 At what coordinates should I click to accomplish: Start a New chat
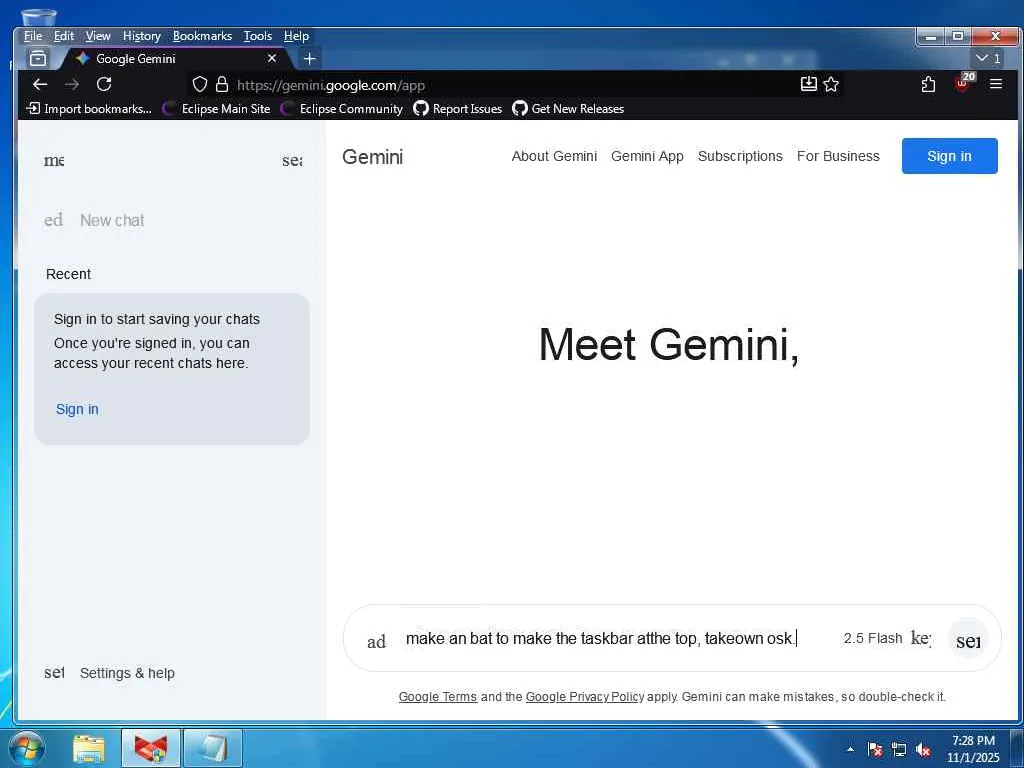coord(112,220)
